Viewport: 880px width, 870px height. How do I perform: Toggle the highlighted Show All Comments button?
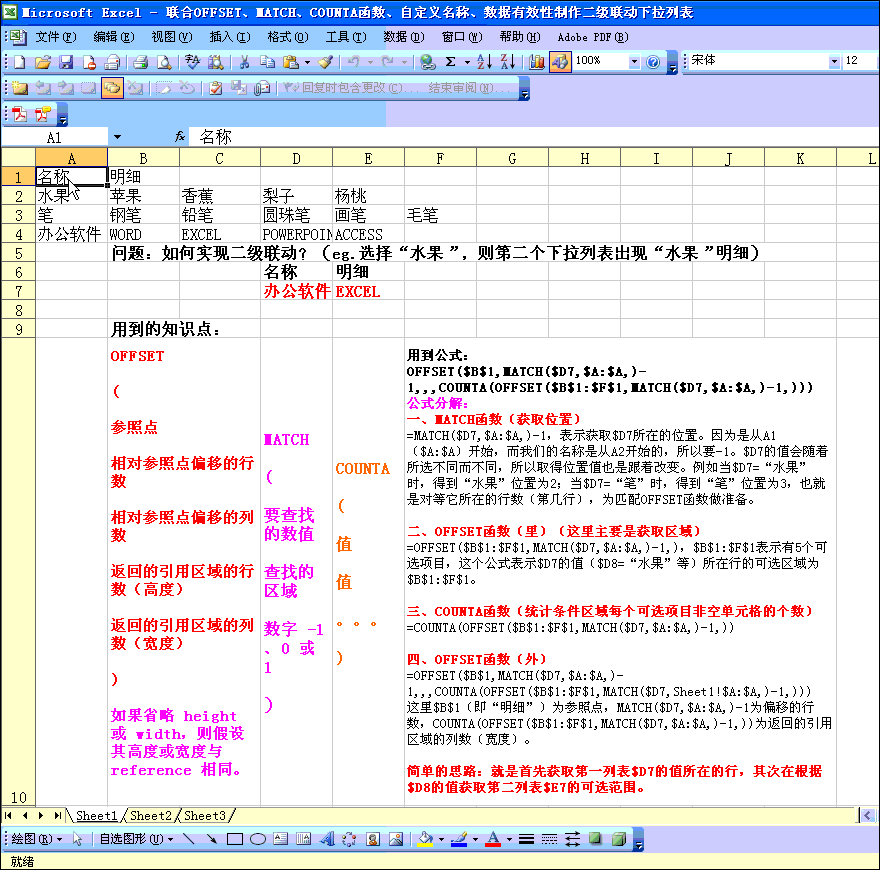tap(112, 88)
